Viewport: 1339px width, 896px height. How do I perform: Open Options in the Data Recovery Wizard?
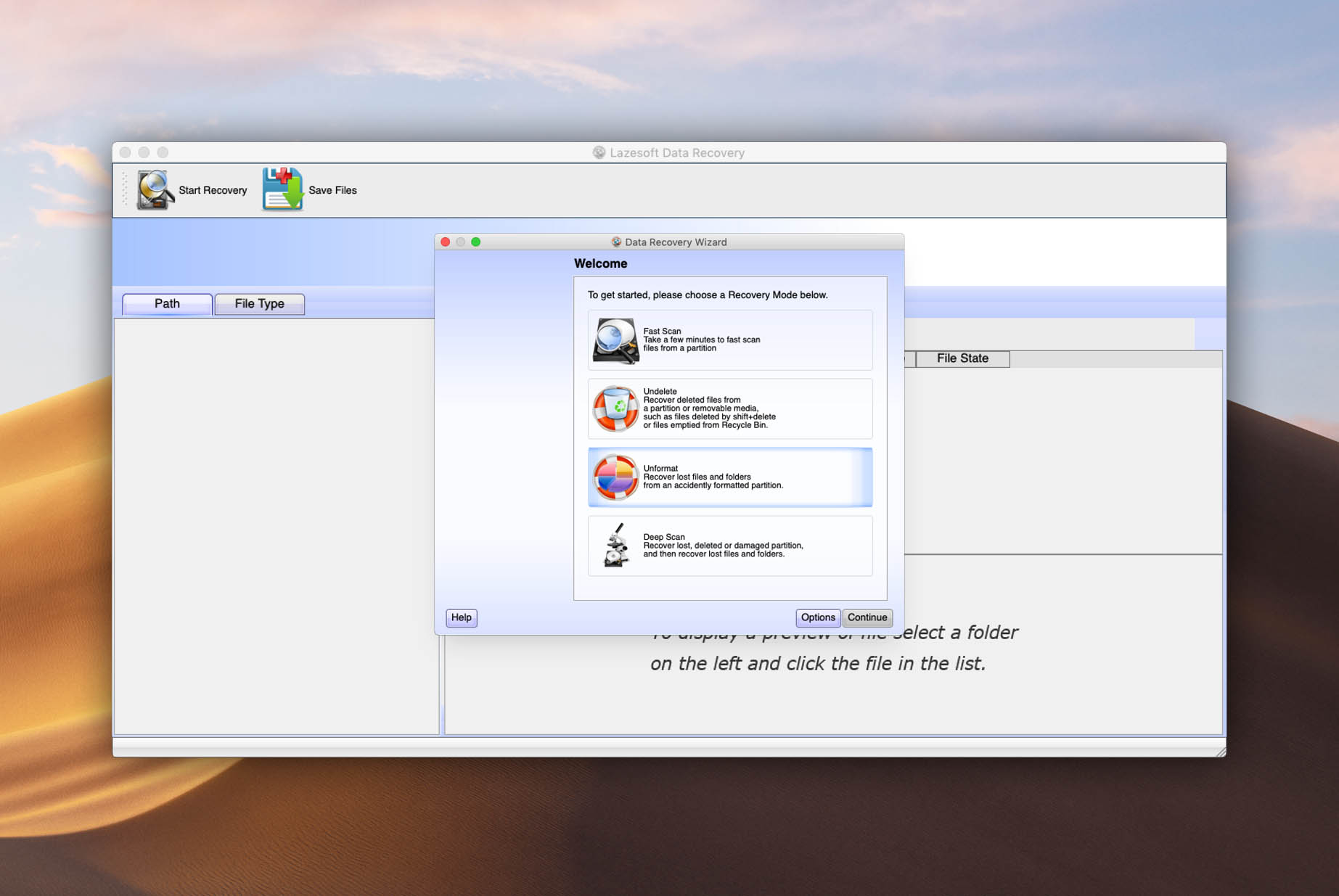coord(818,617)
